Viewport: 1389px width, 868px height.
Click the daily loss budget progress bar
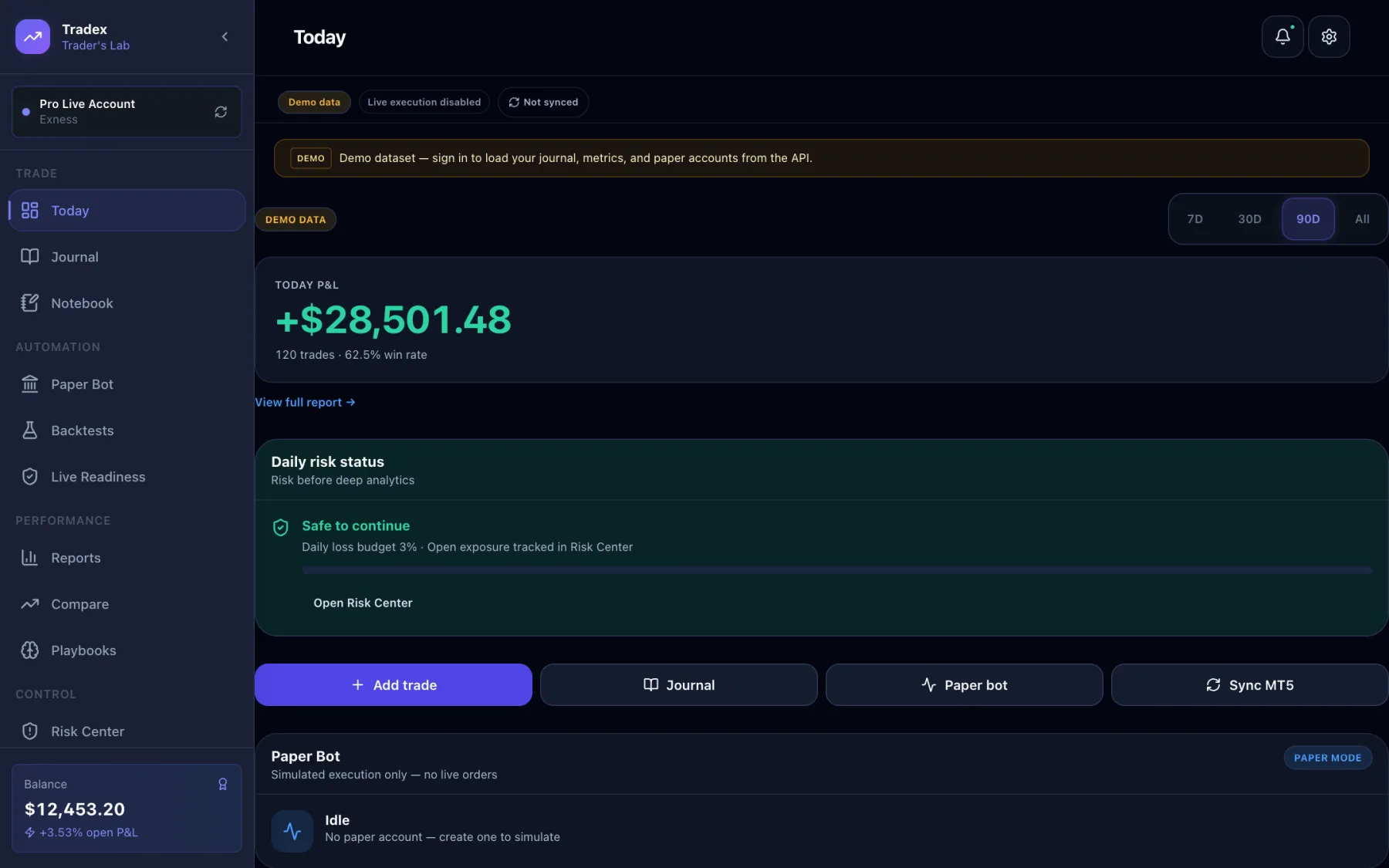click(836, 570)
